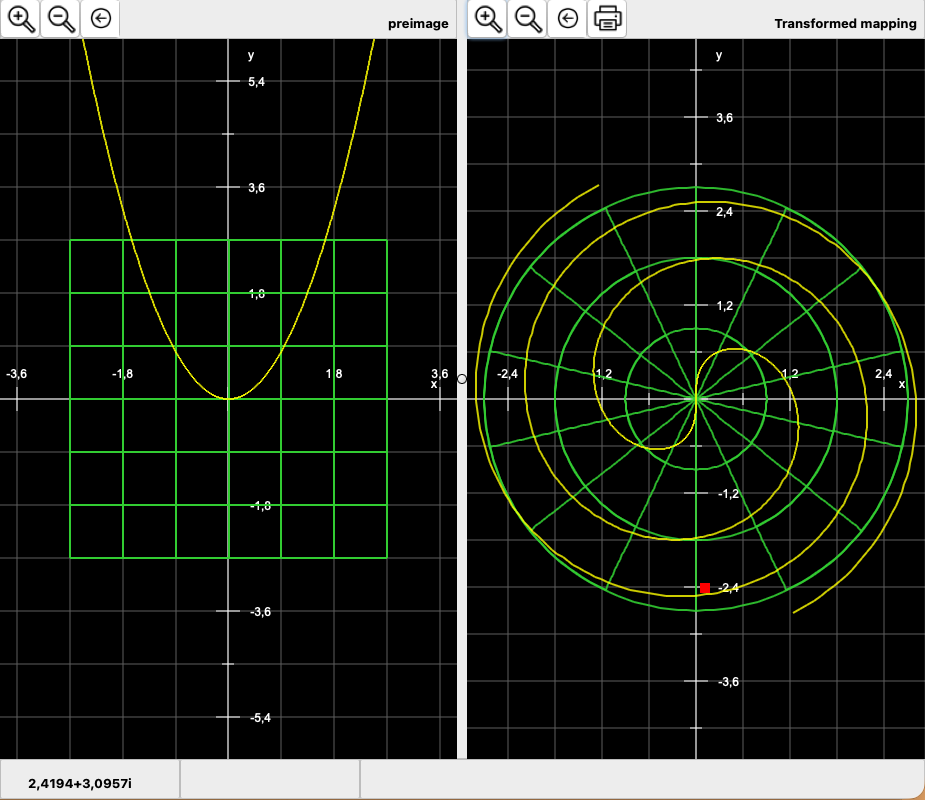Click the preimage panel back arrow icon
This screenshot has width=925, height=800.
(x=100, y=18)
